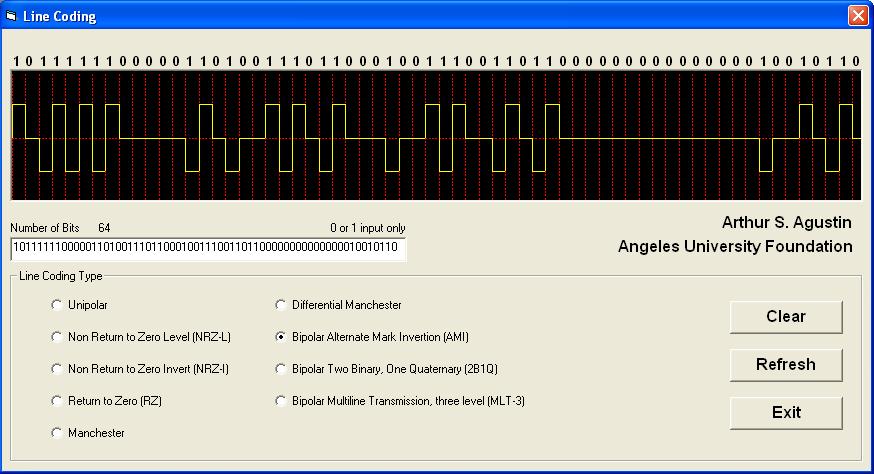This screenshot has height=474, width=874.
Task: Click the Arthur S. Agustin author text
Action: pyautogui.click(x=785, y=222)
